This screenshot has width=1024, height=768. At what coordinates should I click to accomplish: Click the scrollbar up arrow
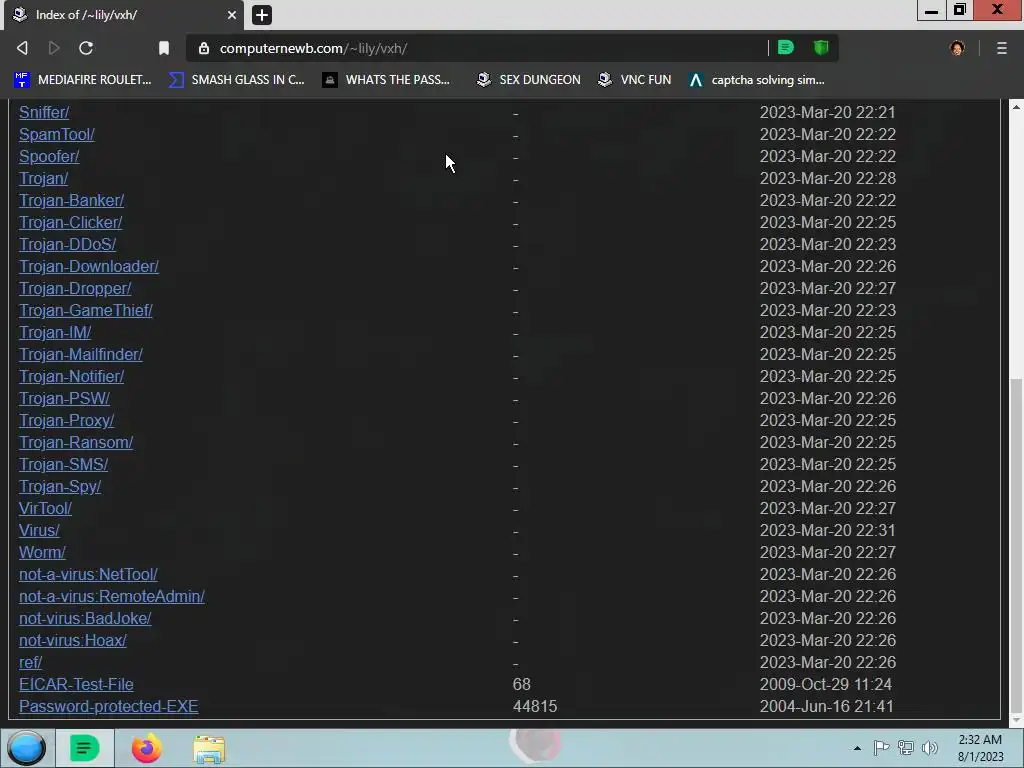point(1016,106)
